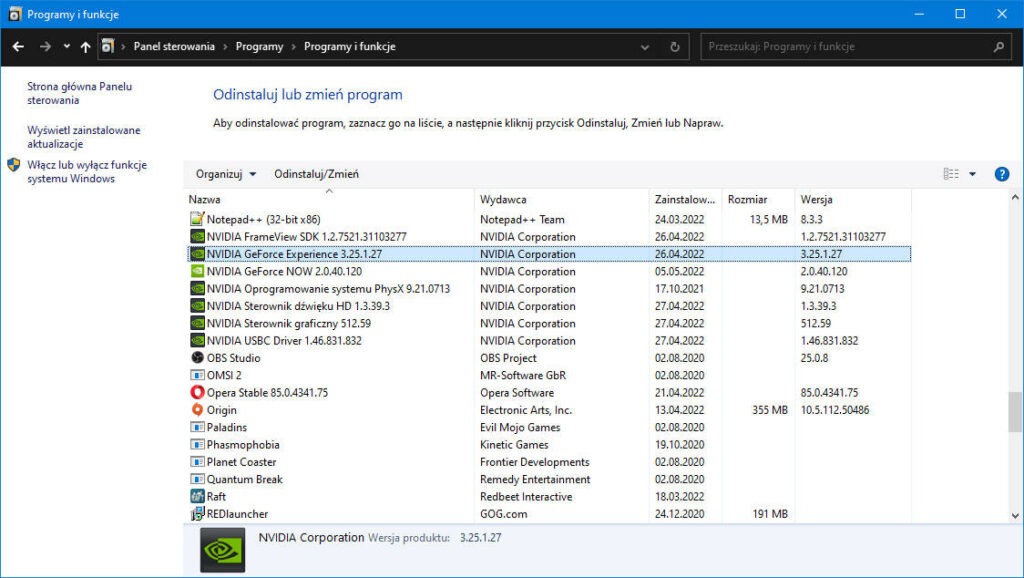1024x578 pixels.
Task: Click the Opera Stable icon
Action: click(197, 392)
